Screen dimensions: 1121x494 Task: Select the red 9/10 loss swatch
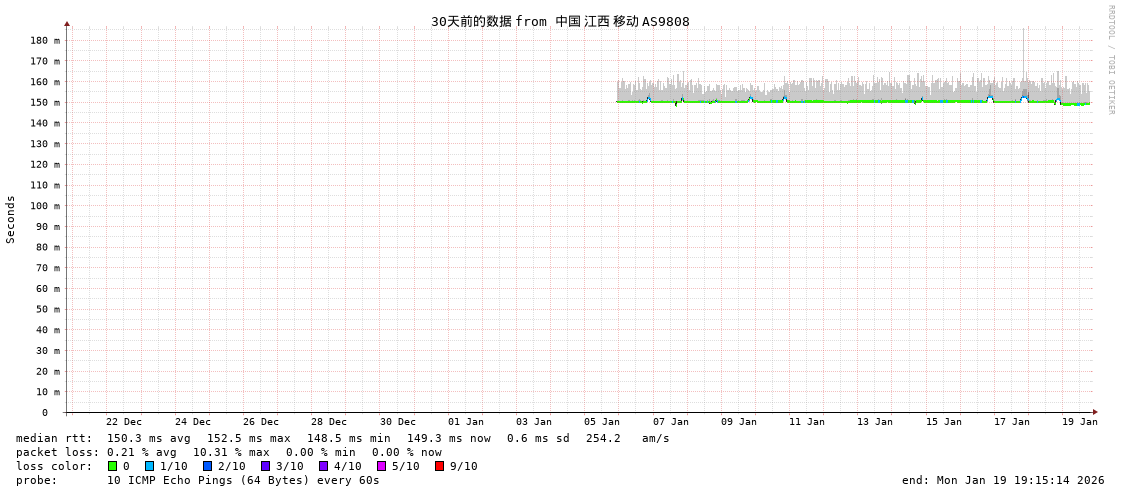439,466
